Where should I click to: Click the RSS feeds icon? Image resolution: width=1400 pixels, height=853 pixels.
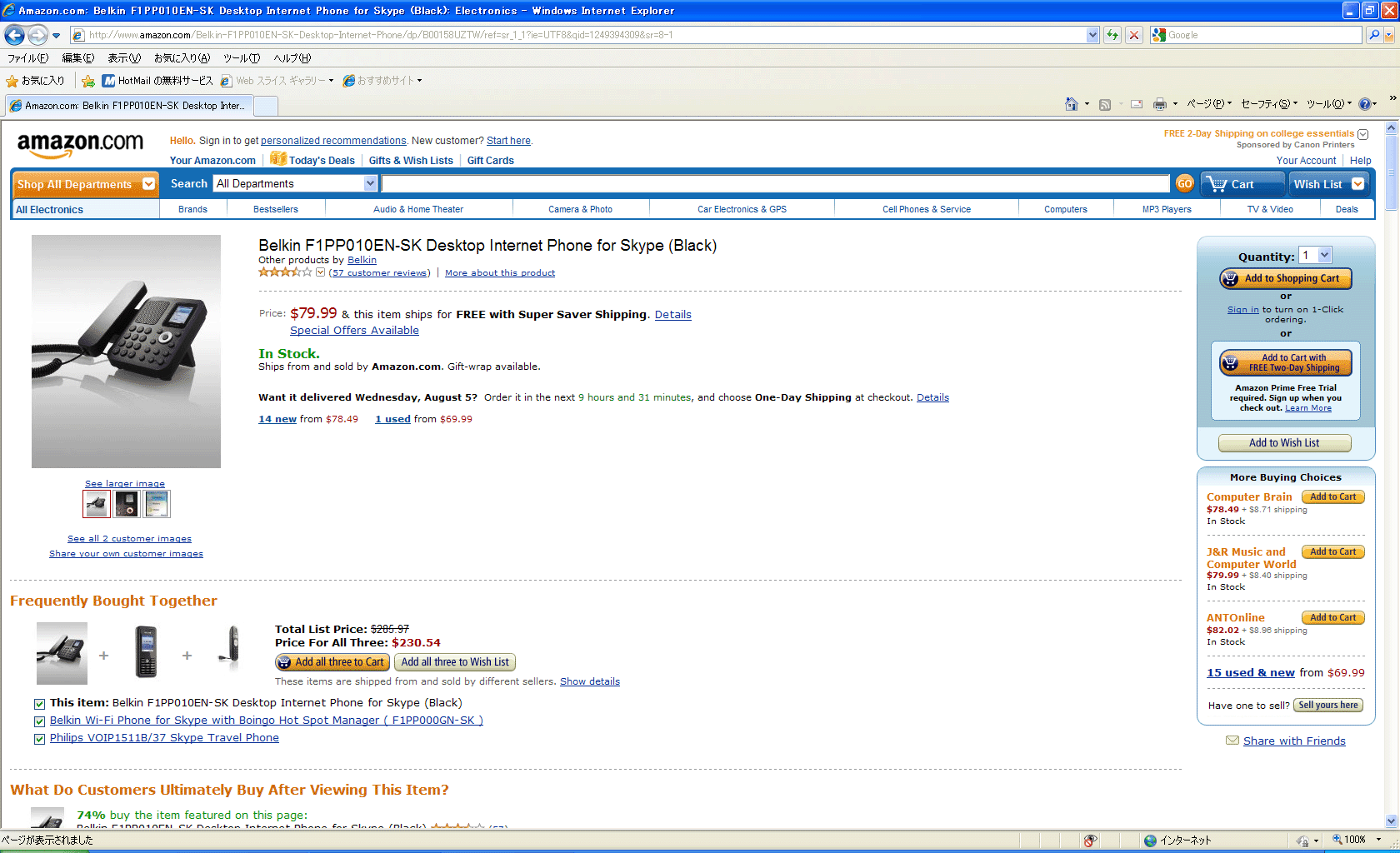click(x=1105, y=104)
